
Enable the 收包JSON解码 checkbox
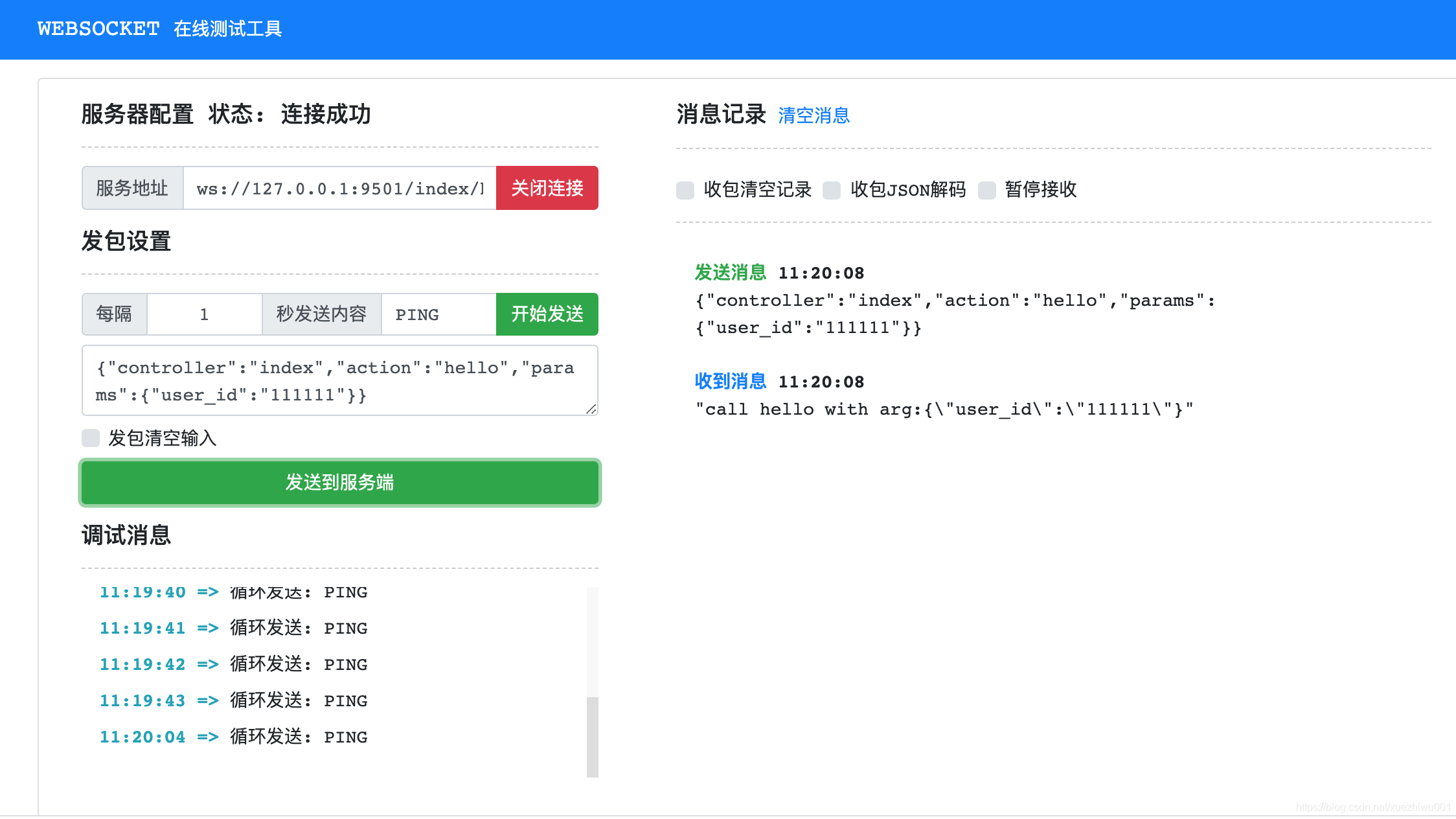[x=832, y=190]
